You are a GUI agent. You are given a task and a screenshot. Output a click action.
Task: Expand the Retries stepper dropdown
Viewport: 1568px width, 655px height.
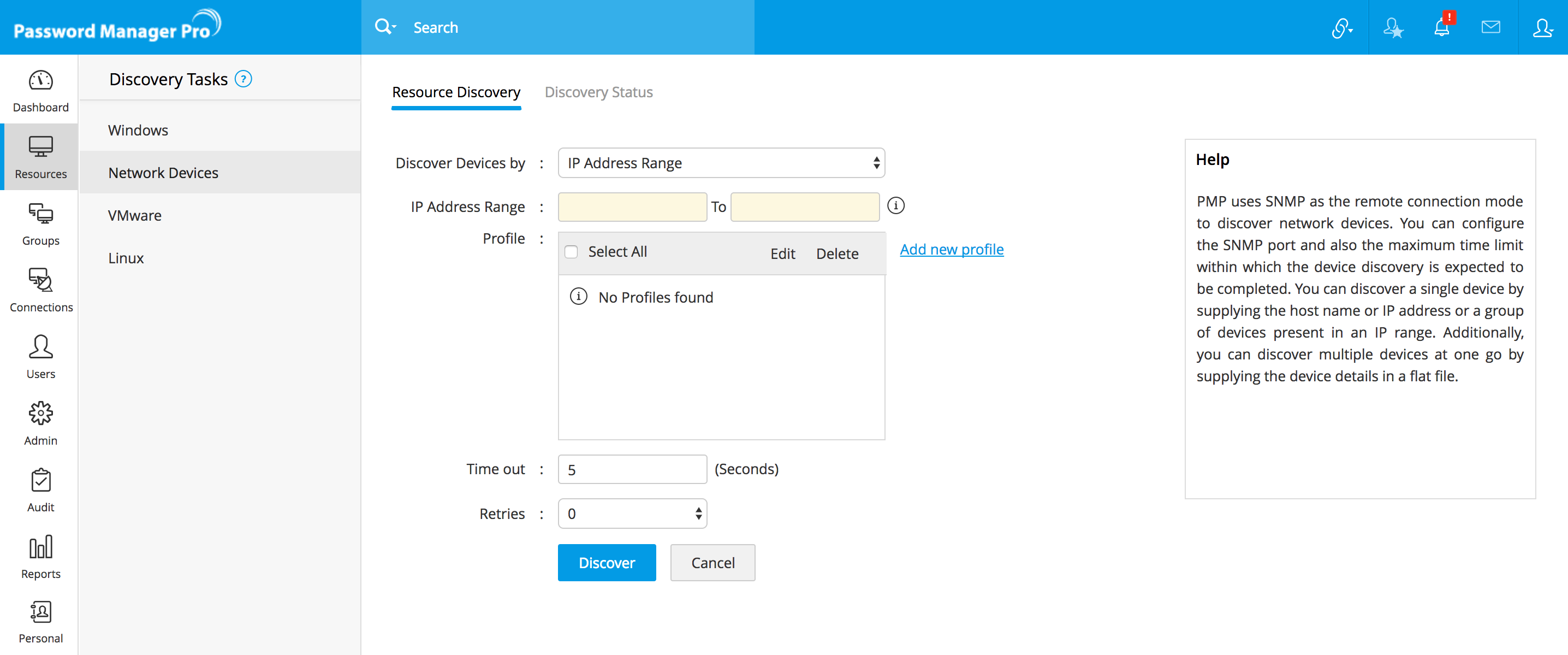pyautogui.click(x=699, y=514)
